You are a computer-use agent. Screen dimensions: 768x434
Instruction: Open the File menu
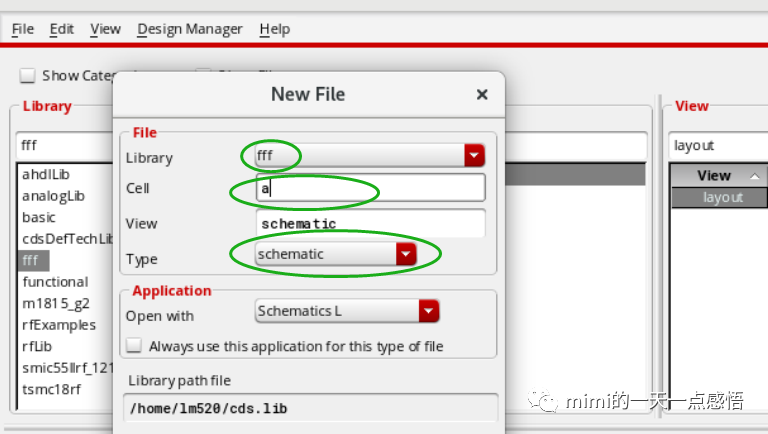point(23,29)
